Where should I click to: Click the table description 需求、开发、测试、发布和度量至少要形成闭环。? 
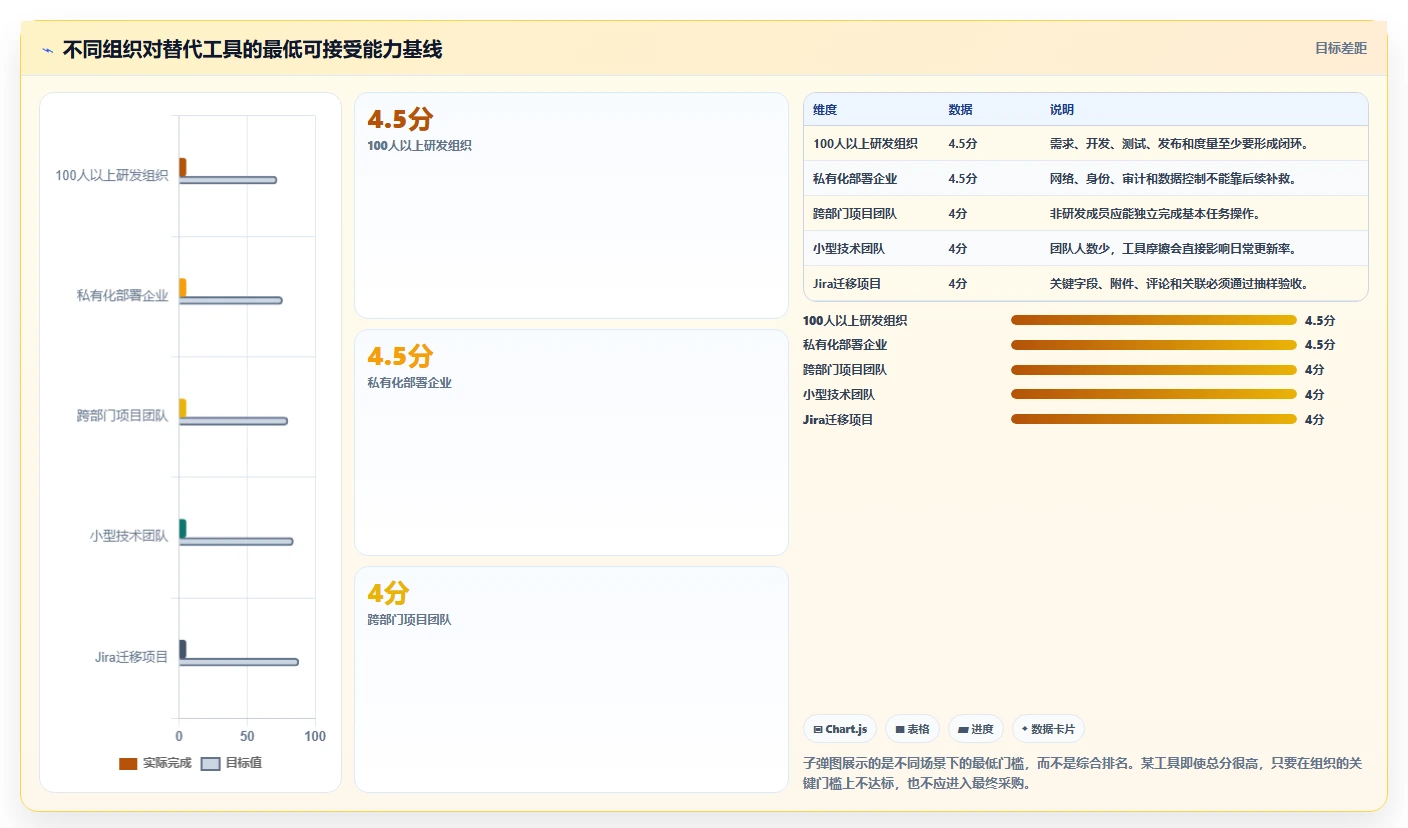pyautogui.click(x=1179, y=143)
